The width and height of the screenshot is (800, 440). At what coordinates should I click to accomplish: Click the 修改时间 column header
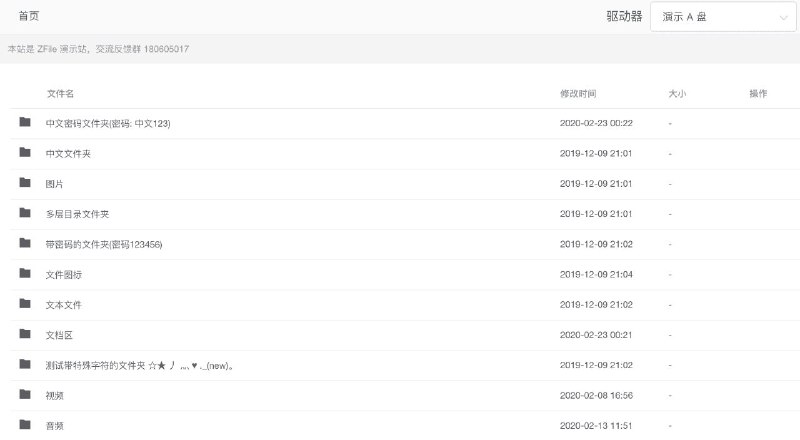click(578, 93)
